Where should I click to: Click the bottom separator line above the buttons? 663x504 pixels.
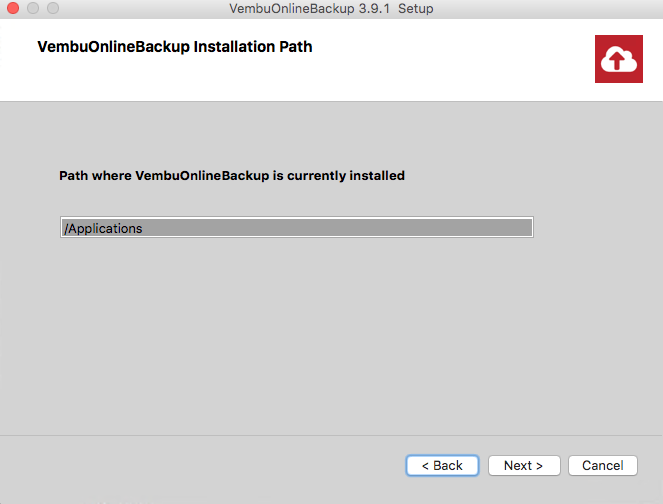pyautogui.click(x=332, y=435)
